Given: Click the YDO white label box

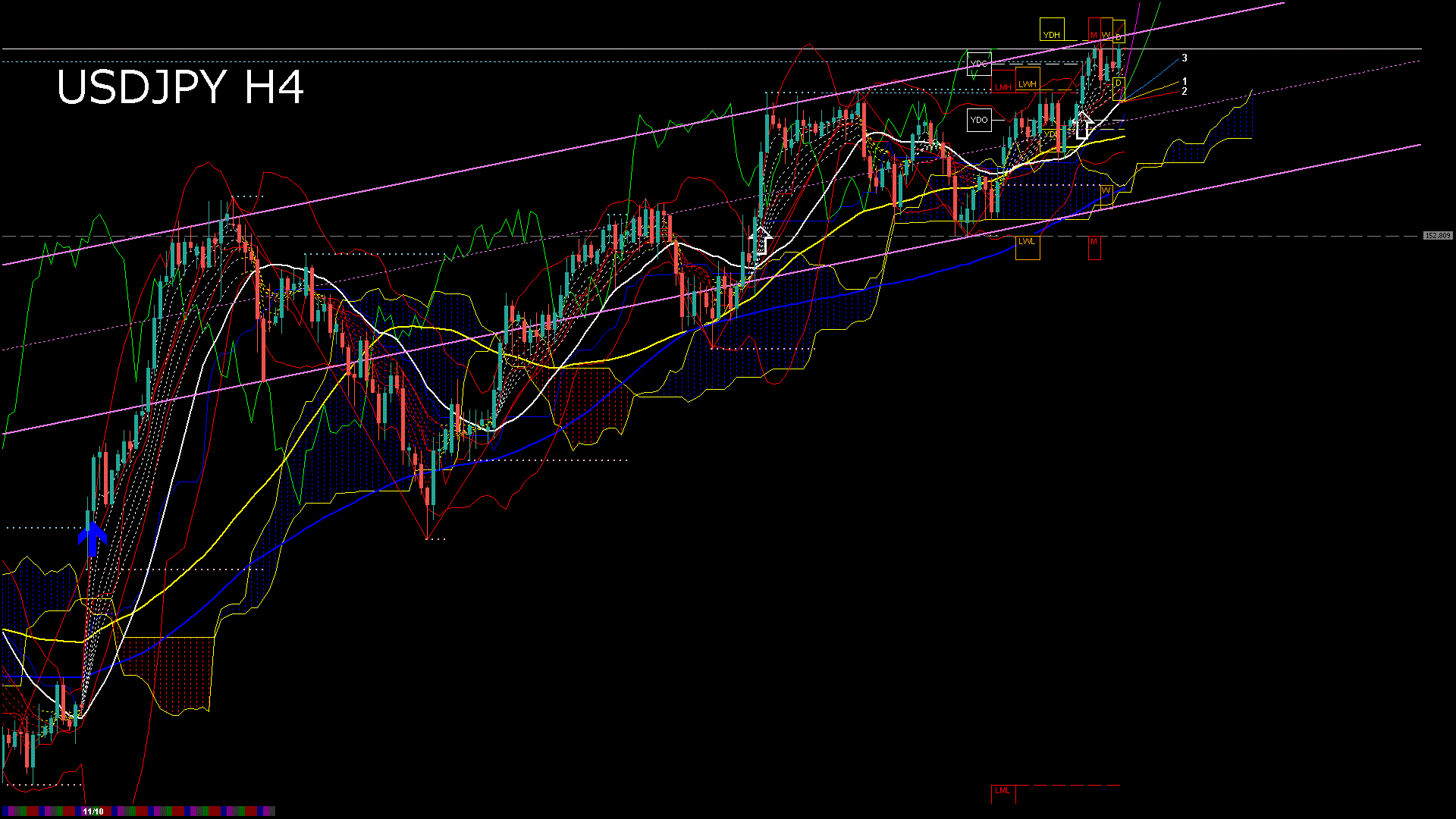Looking at the screenshot, I should point(979,120).
